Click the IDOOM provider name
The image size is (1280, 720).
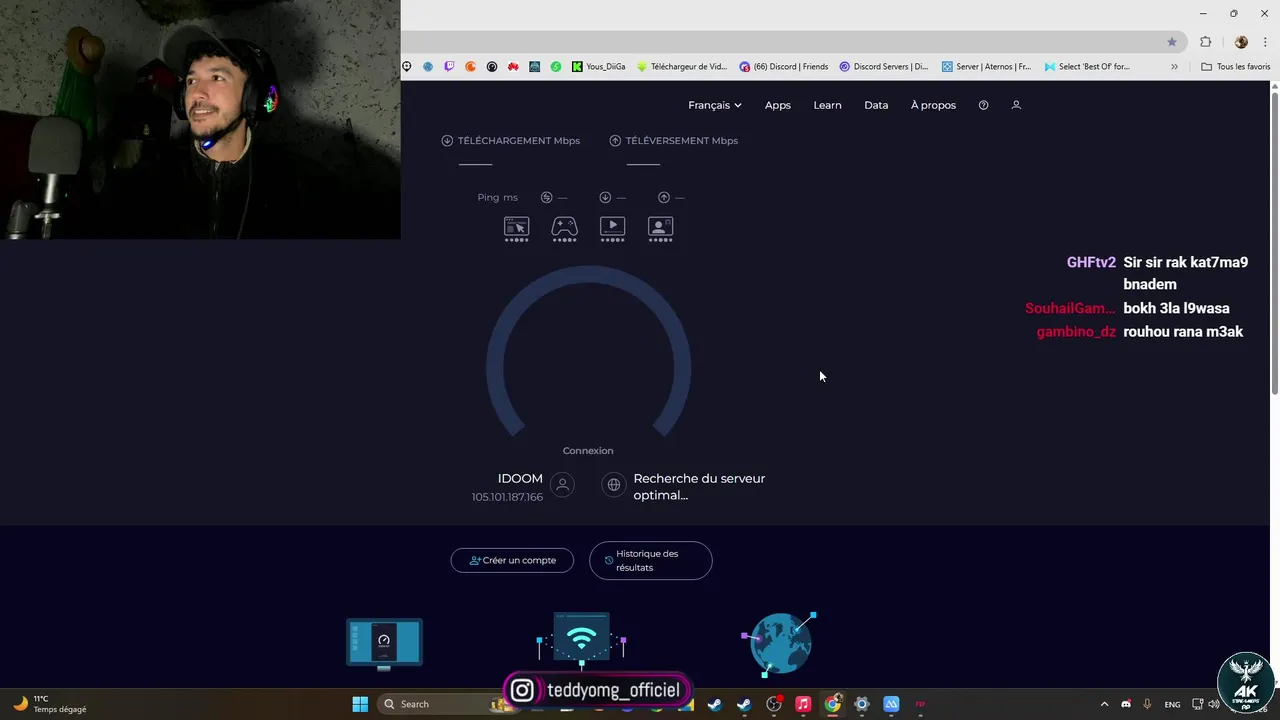tap(520, 478)
